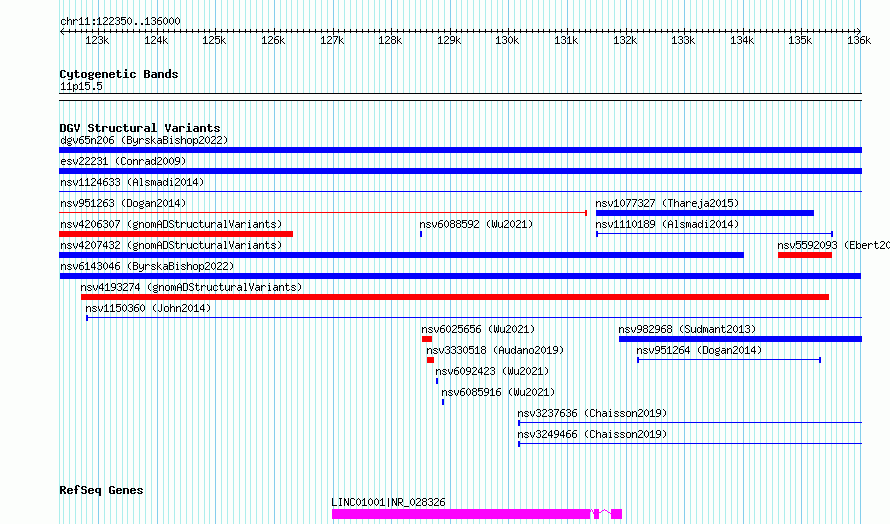Image resolution: width=890 pixels, height=524 pixels.
Task: Select the nsv951264 thin blue line
Action: (729, 360)
